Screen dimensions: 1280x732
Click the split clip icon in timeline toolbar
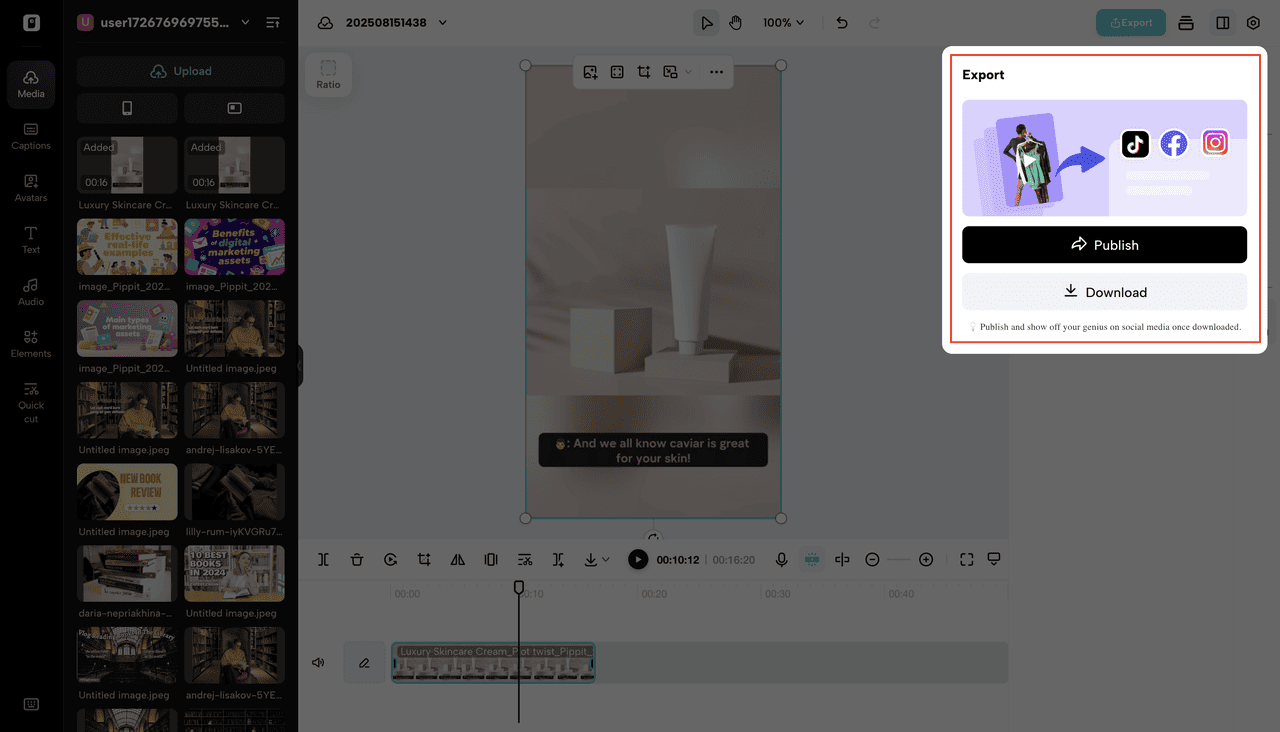(323, 560)
